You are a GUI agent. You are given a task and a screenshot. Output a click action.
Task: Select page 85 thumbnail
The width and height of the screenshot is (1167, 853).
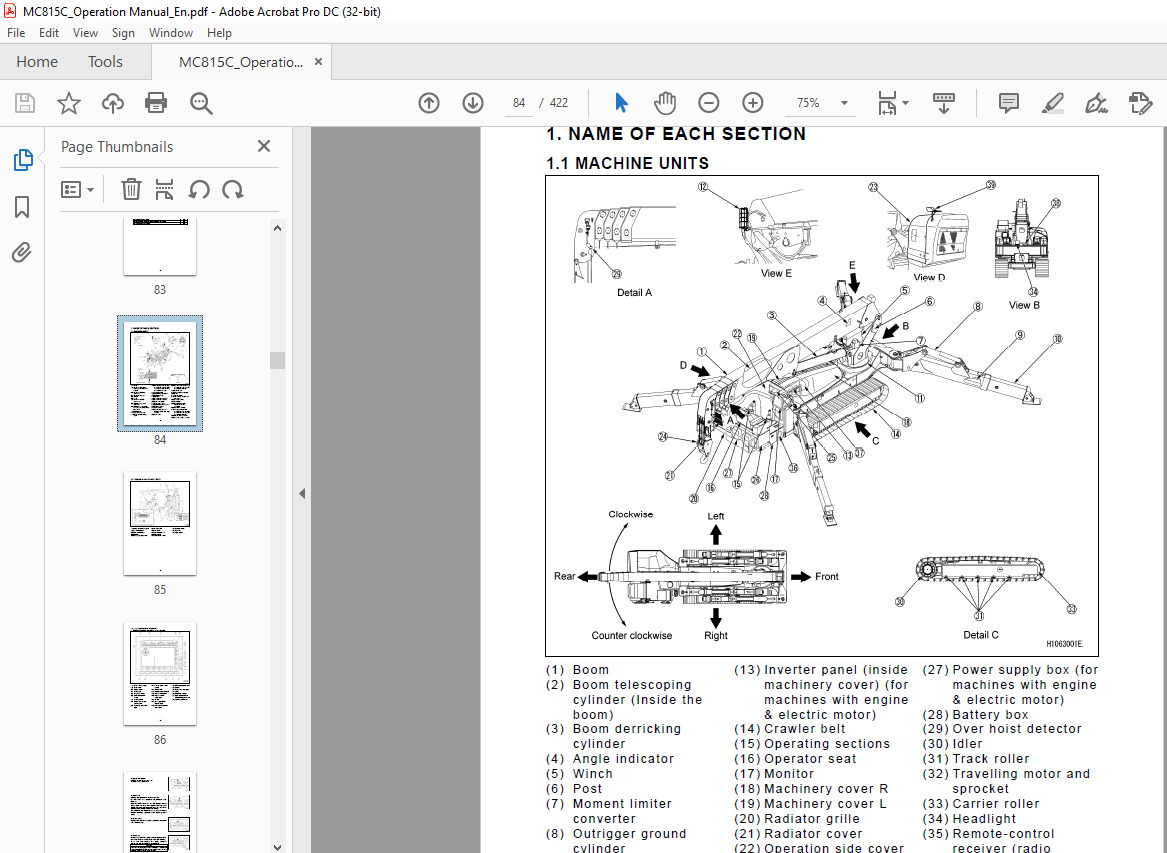pos(160,524)
